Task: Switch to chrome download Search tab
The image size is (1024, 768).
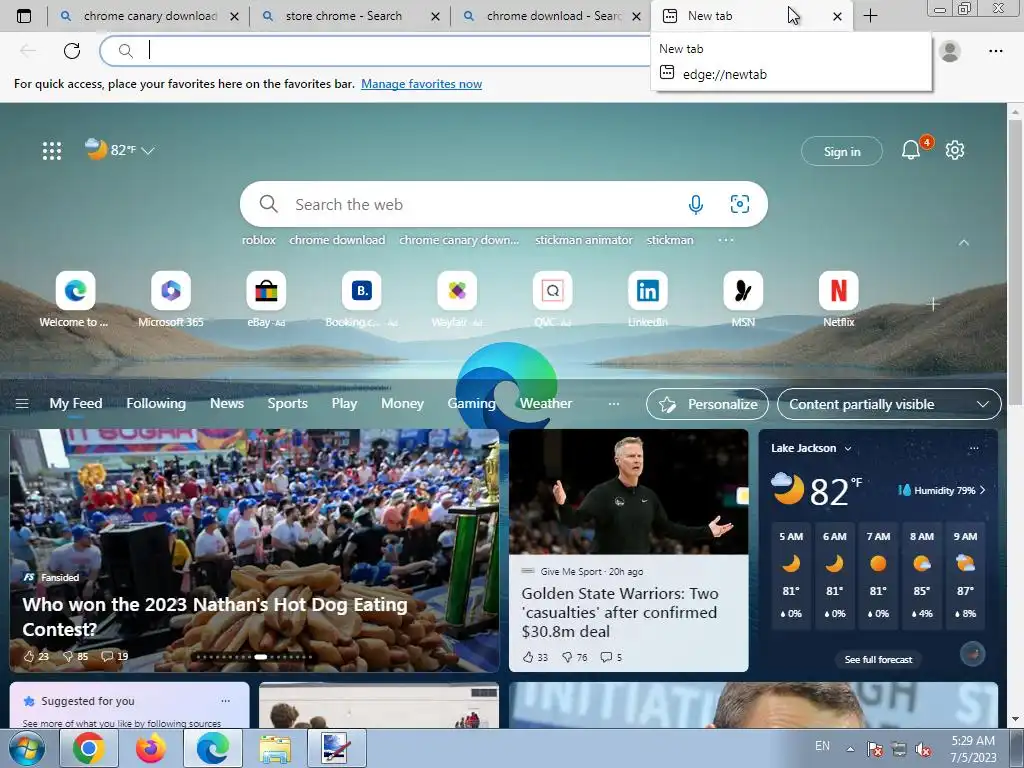Action: (x=554, y=16)
